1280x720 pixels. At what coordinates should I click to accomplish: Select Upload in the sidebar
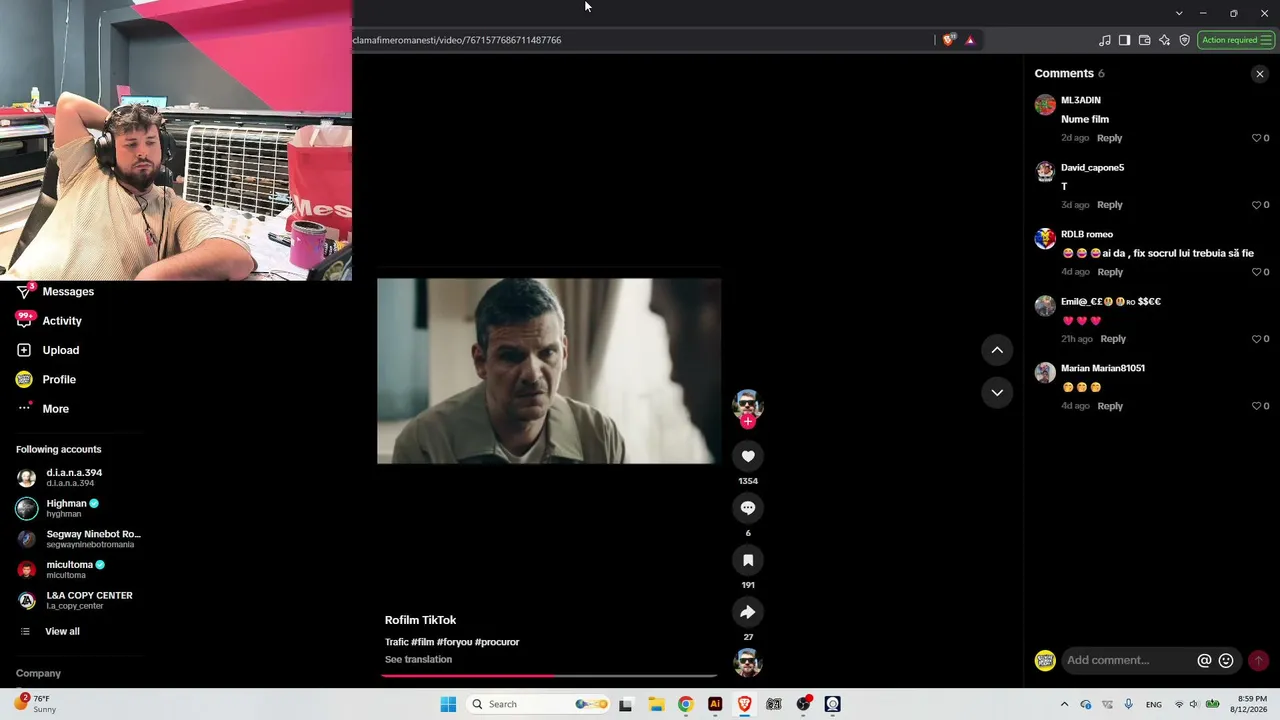(x=61, y=350)
